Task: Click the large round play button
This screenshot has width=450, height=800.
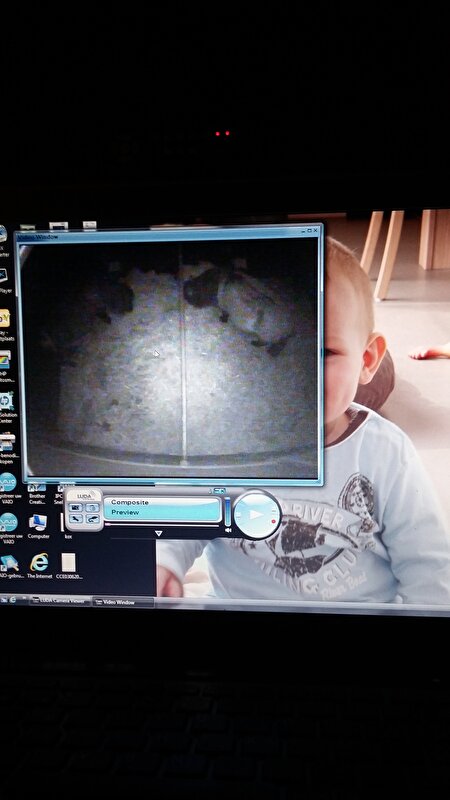Action: pos(257,514)
